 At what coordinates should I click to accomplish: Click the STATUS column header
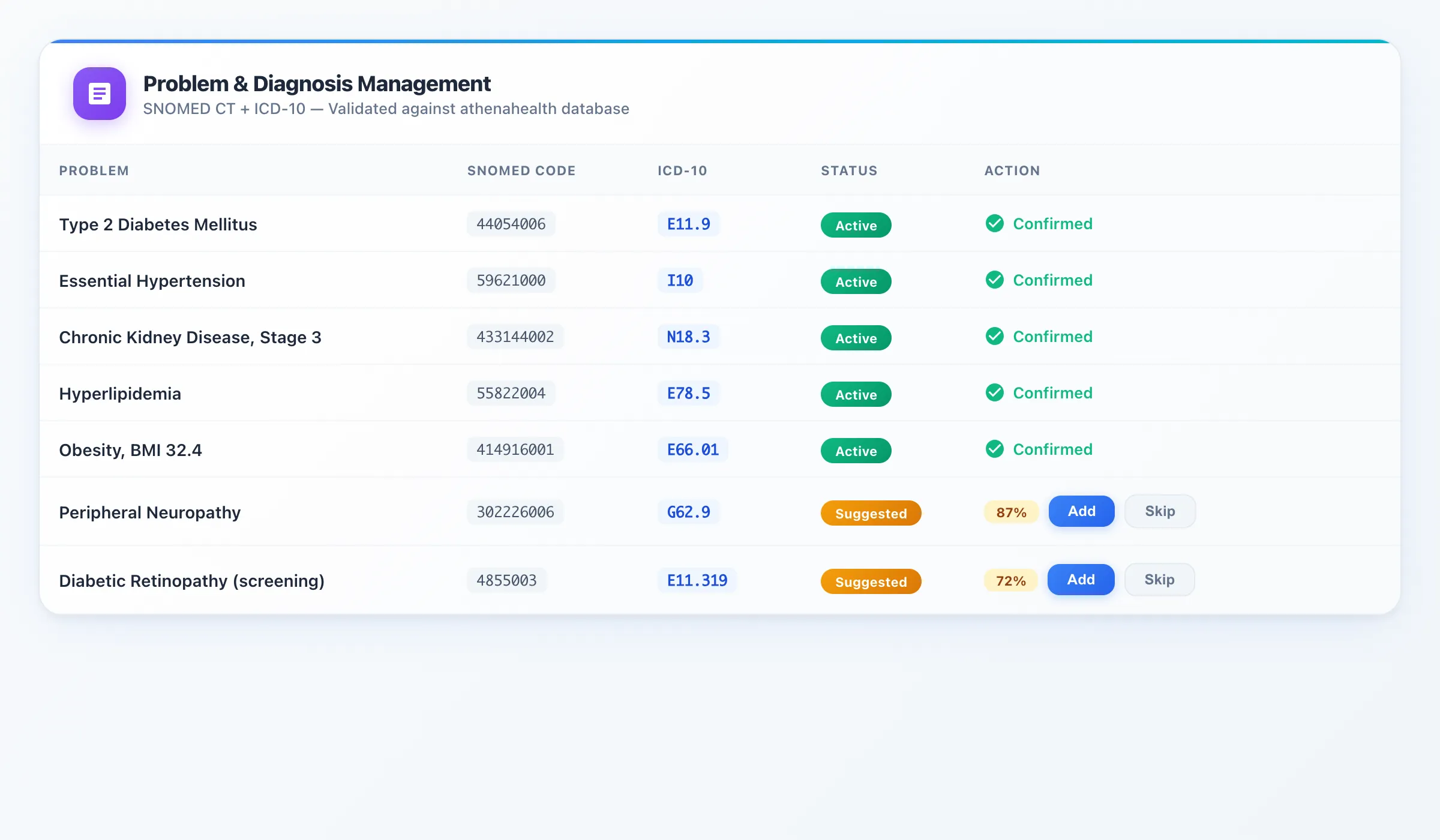tap(849, 170)
